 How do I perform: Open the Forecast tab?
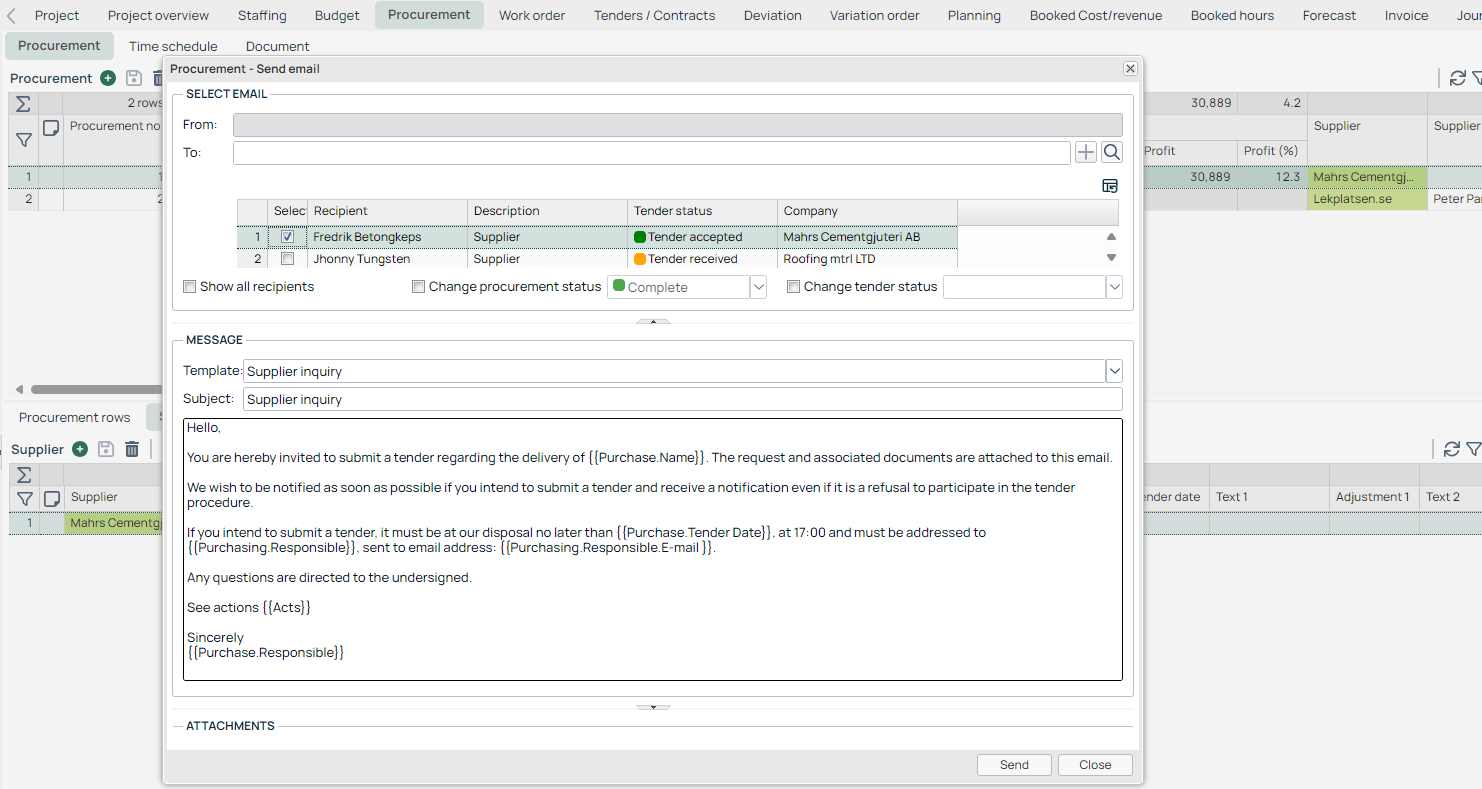(1329, 15)
